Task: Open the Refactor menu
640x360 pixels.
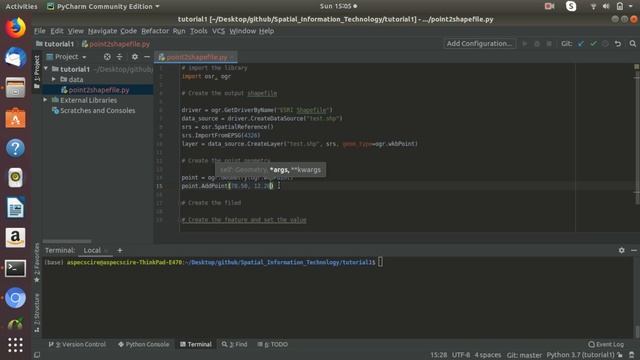Action: [x=155, y=31]
